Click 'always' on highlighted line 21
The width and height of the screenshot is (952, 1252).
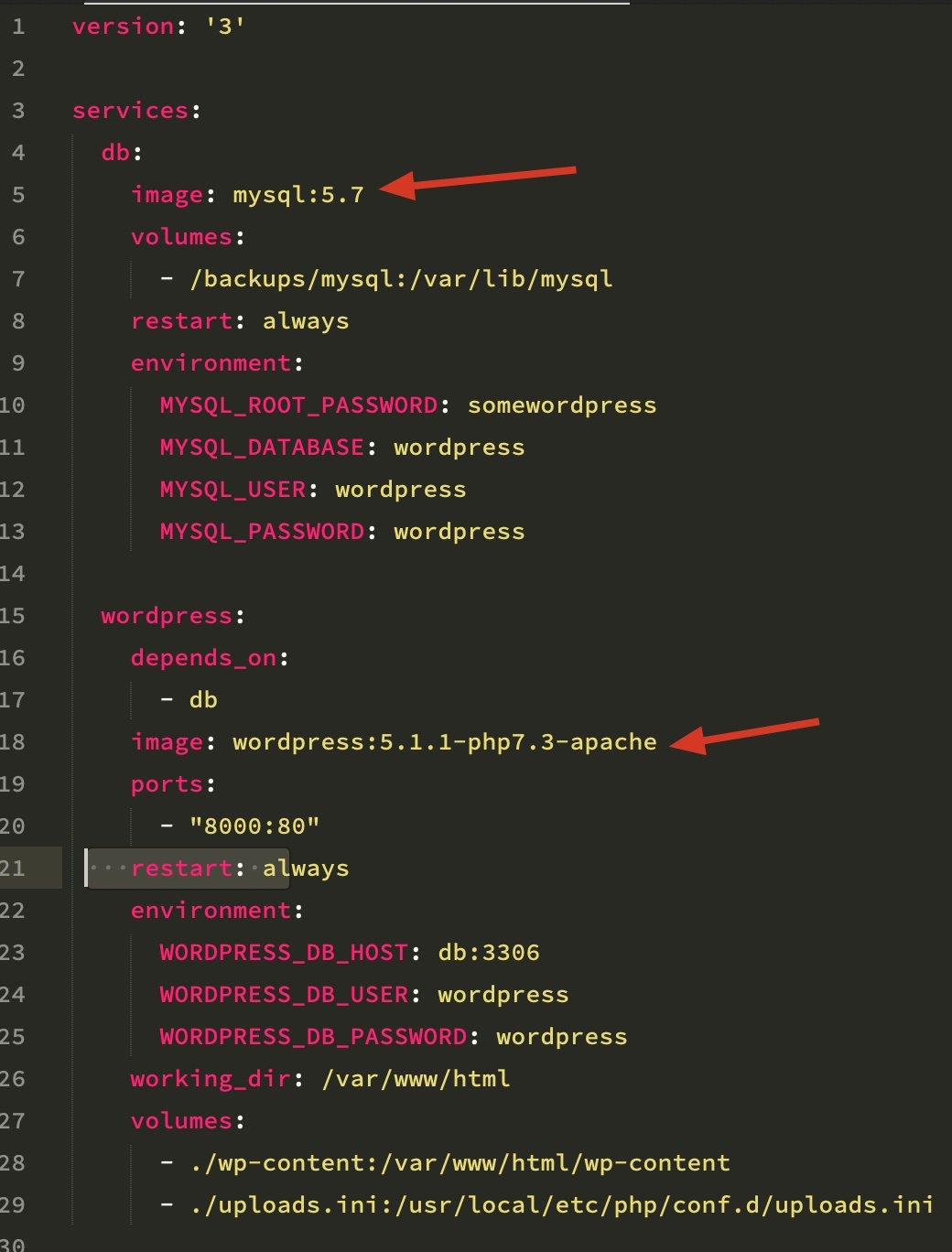tap(306, 869)
